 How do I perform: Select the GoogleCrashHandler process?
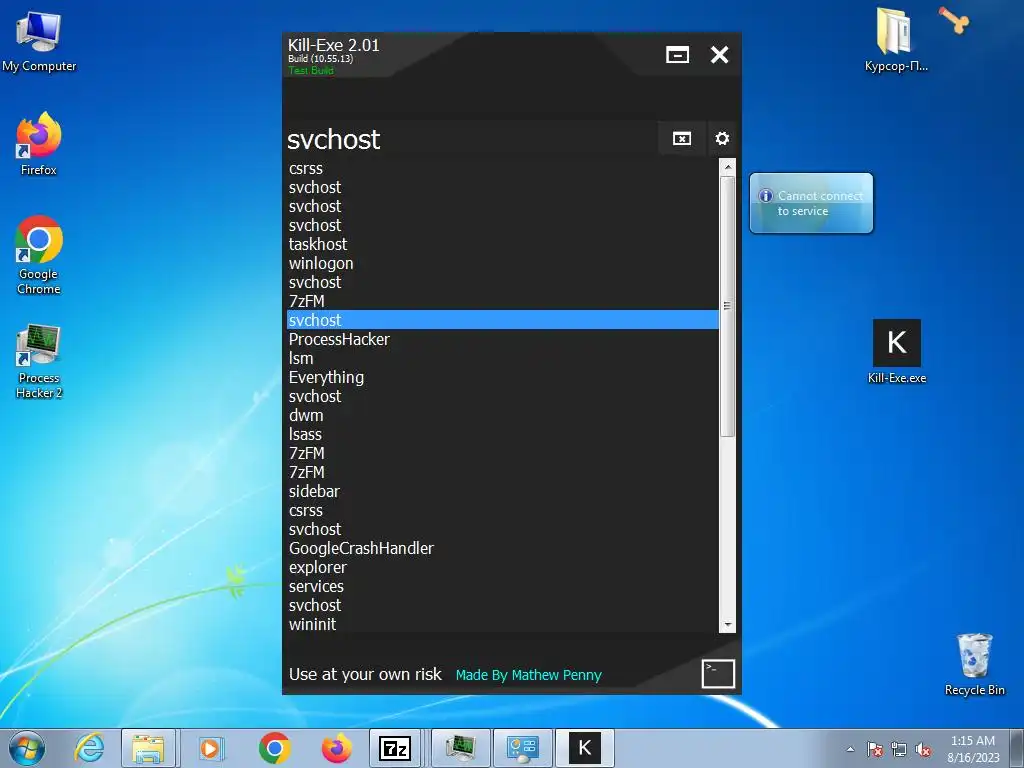(502, 548)
